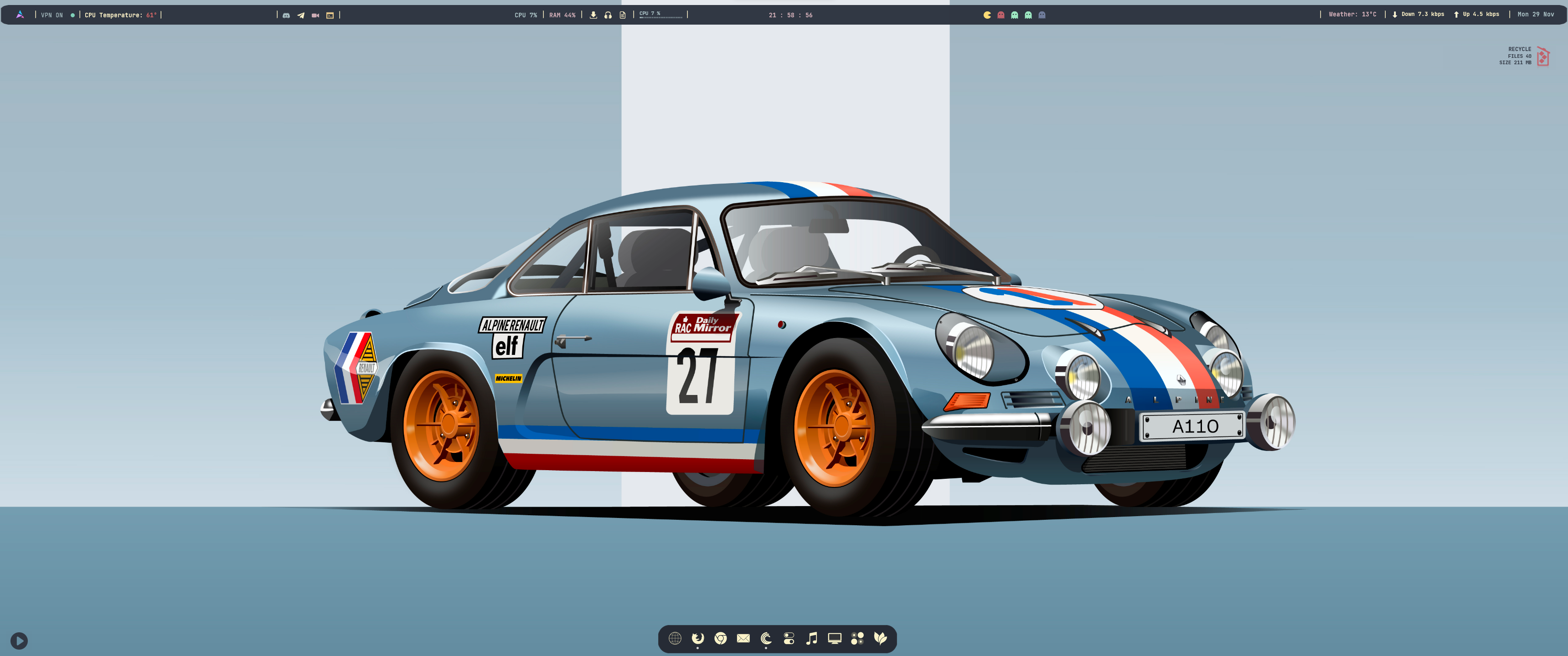This screenshot has height=656, width=1568.
Task: Launch Chrome browser from the dock
Action: [x=721, y=638]
